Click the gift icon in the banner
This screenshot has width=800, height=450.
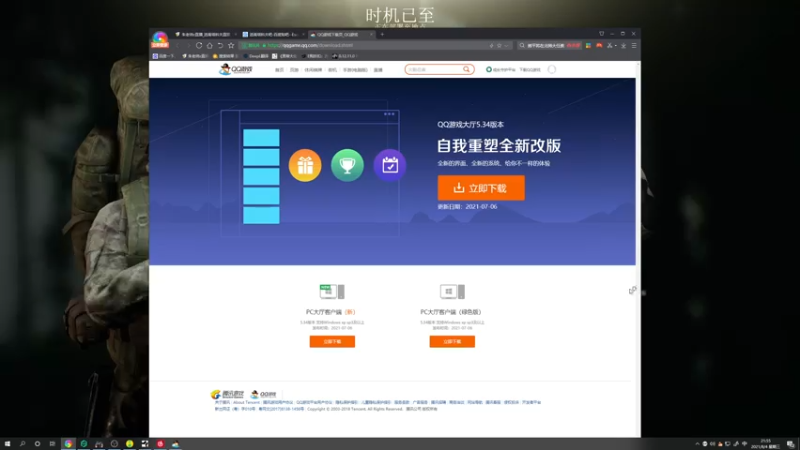coord(305,165)
